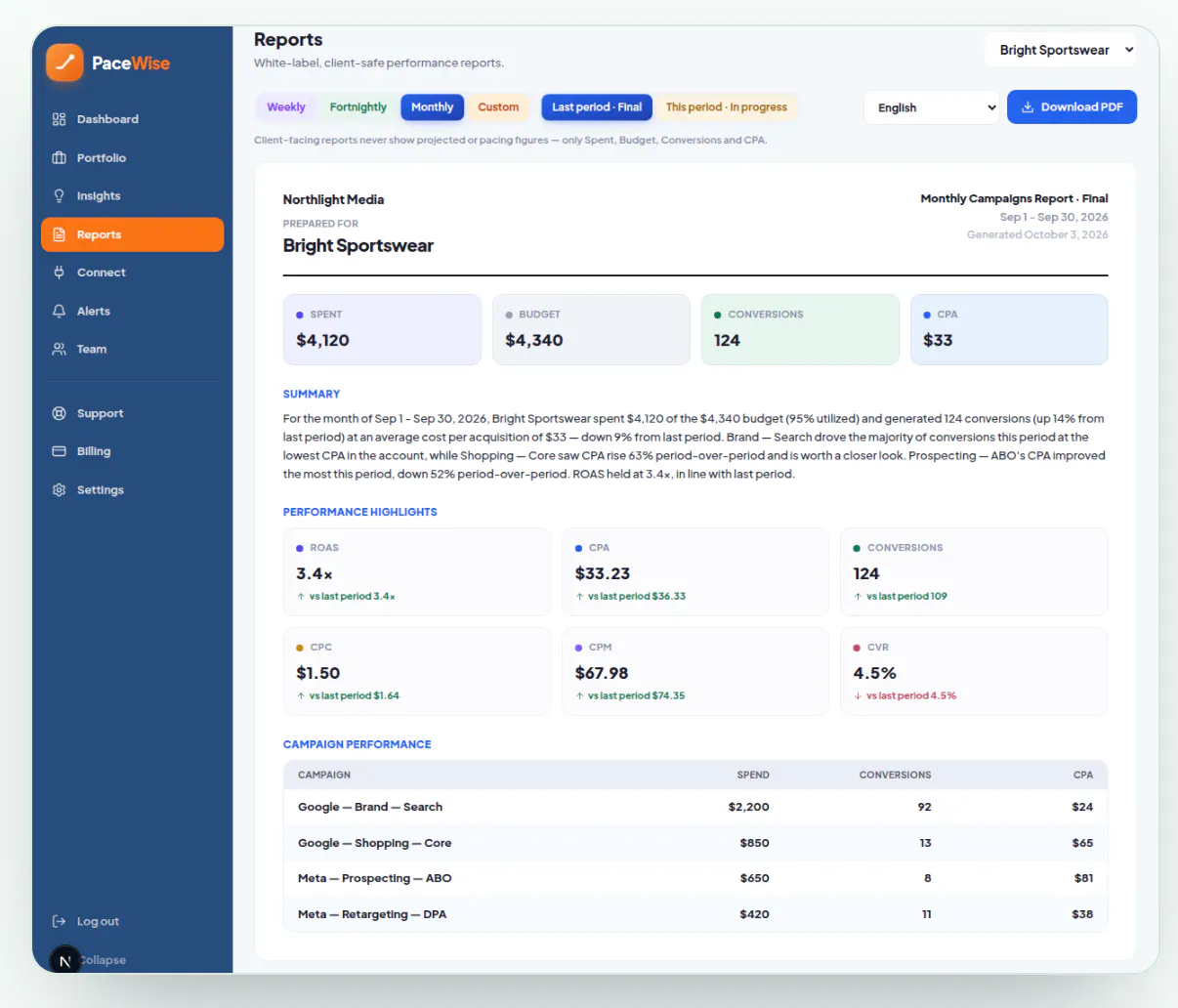Select the Fortnightly report period
Viewport: 1178px width, 1008px height.
point(358,107)
